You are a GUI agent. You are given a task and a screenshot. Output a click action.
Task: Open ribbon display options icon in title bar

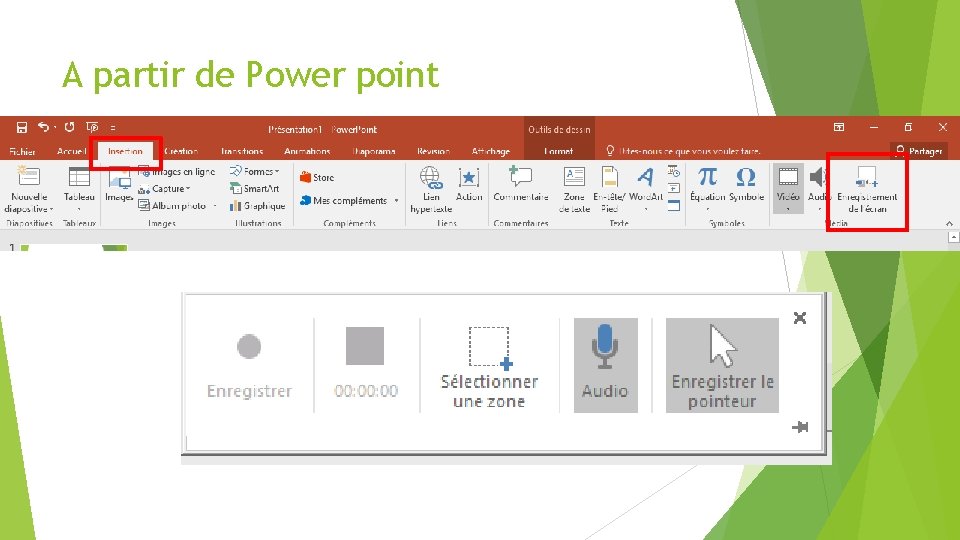pyautogui.click(x=839, y=127)
